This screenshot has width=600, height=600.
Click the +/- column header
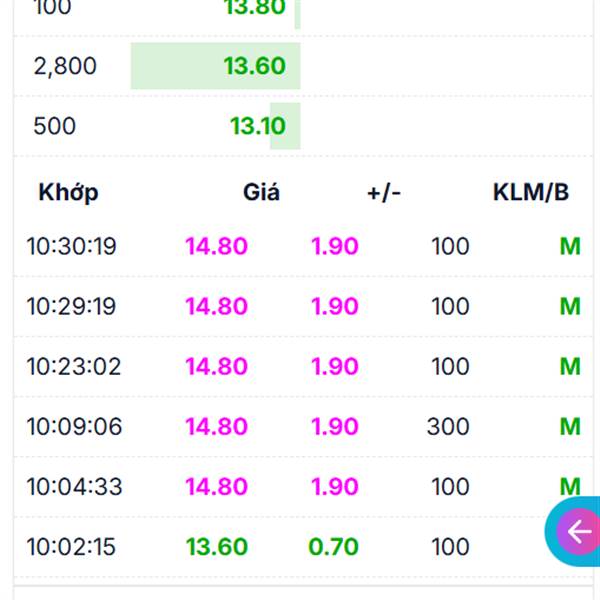point(384,193)
